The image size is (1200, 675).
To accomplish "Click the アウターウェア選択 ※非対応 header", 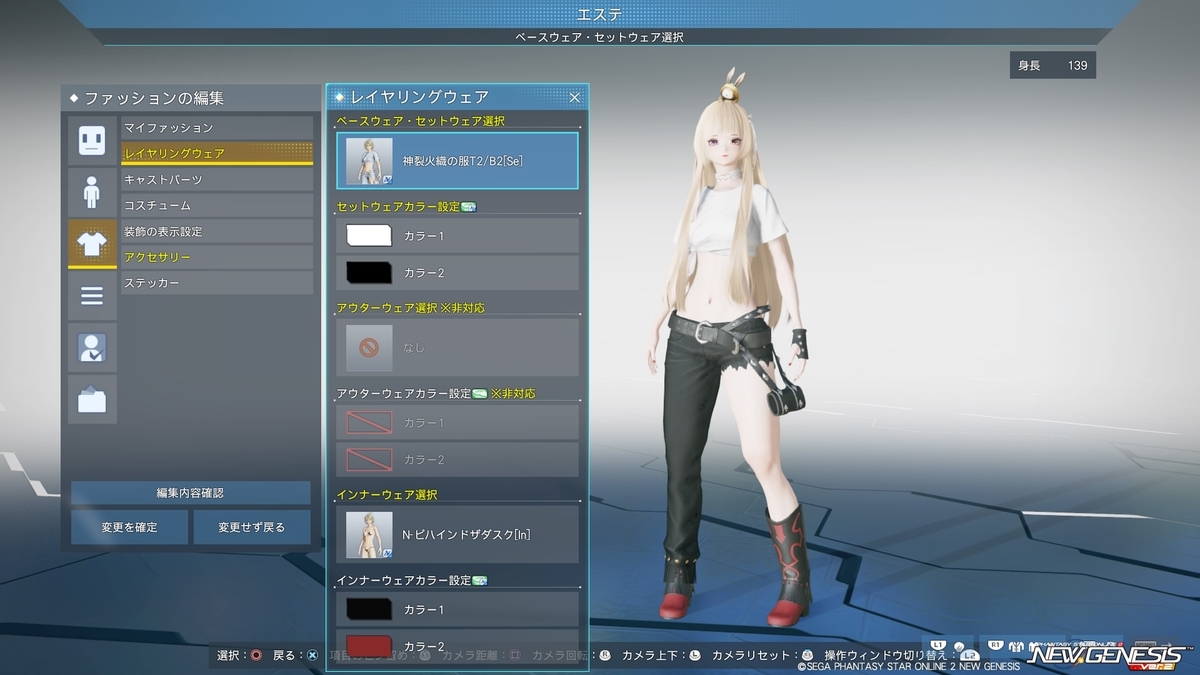I will click(x=411, y=308).
